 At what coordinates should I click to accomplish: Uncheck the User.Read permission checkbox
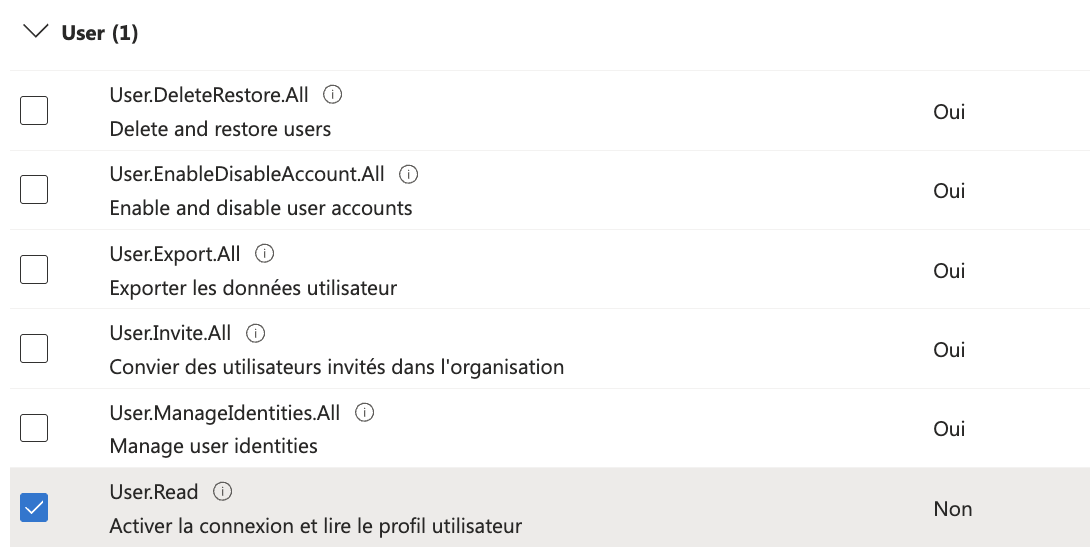coord(34,508)
